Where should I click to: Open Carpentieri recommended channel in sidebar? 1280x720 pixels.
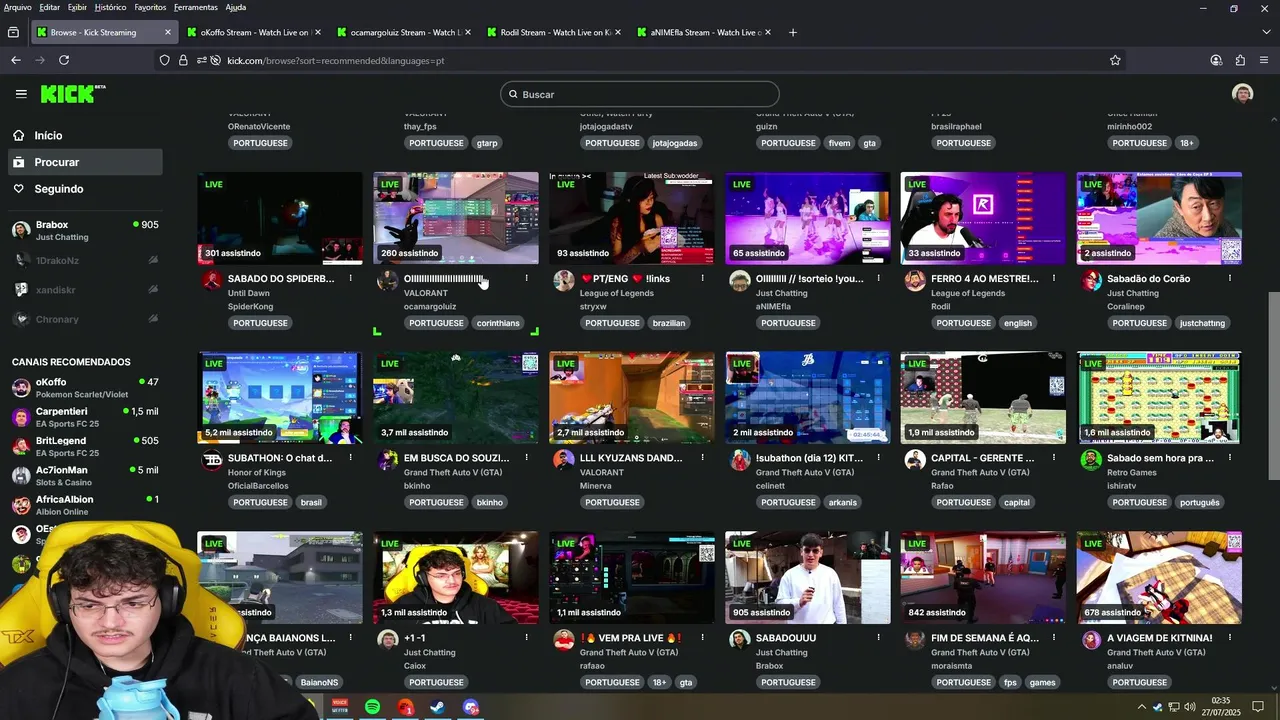[x=85, y=417]
